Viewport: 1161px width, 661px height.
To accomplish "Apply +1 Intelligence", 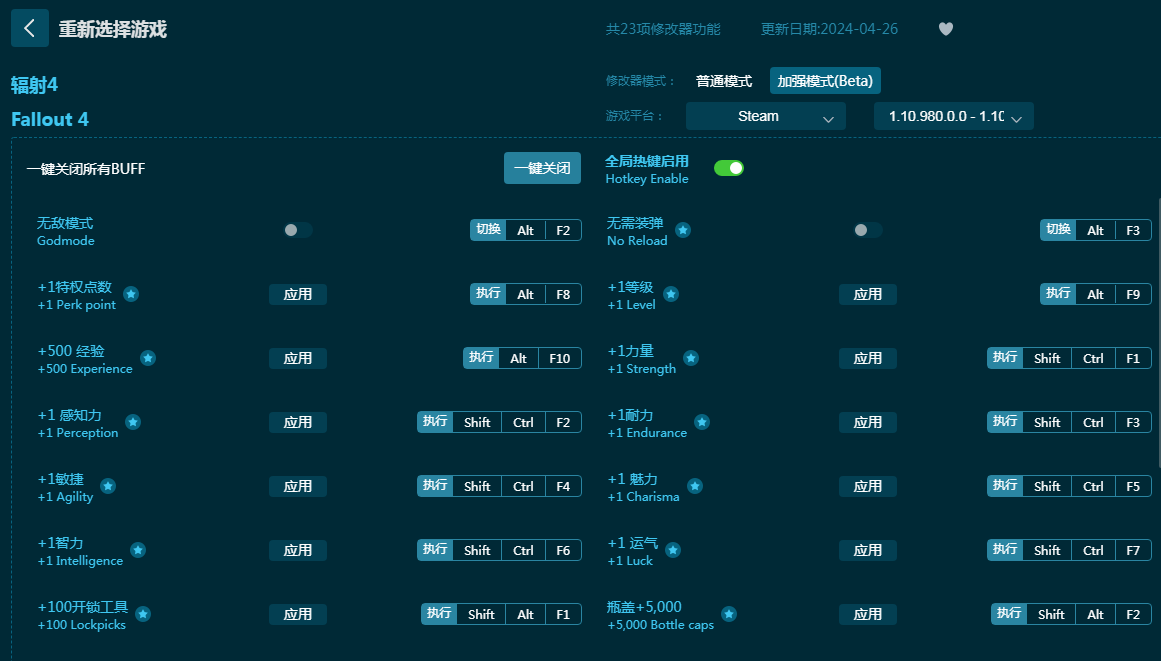I will (x=298, y=550).
